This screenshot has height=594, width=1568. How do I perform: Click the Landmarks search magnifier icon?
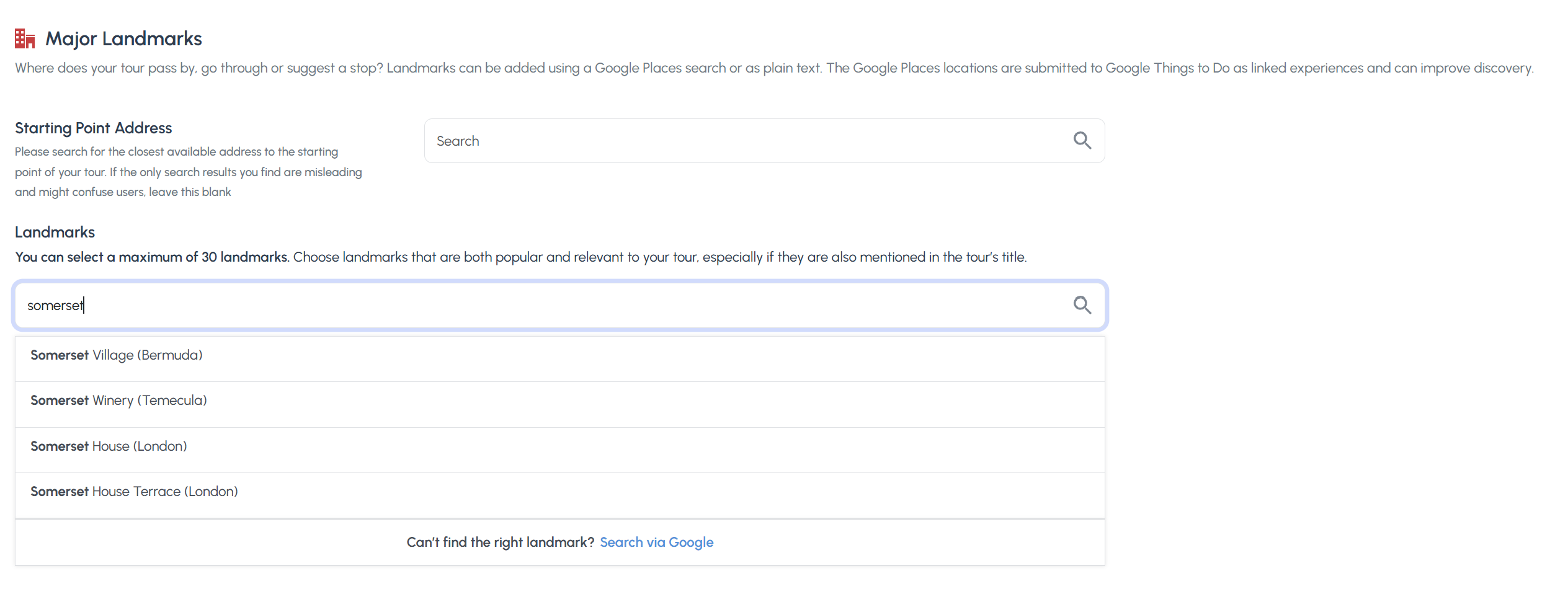1082,305
